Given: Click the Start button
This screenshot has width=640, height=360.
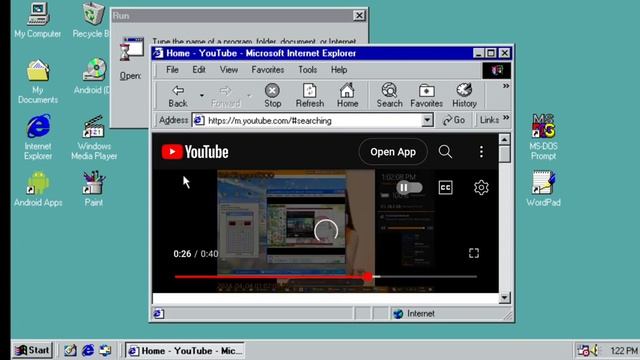Looking at the screenshot, I should point(32,350).
